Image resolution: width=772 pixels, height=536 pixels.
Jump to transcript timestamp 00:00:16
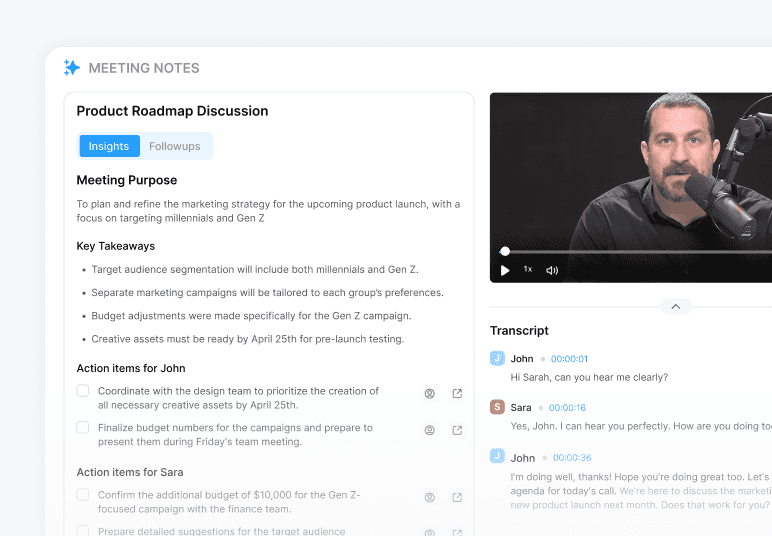(567, 408)
